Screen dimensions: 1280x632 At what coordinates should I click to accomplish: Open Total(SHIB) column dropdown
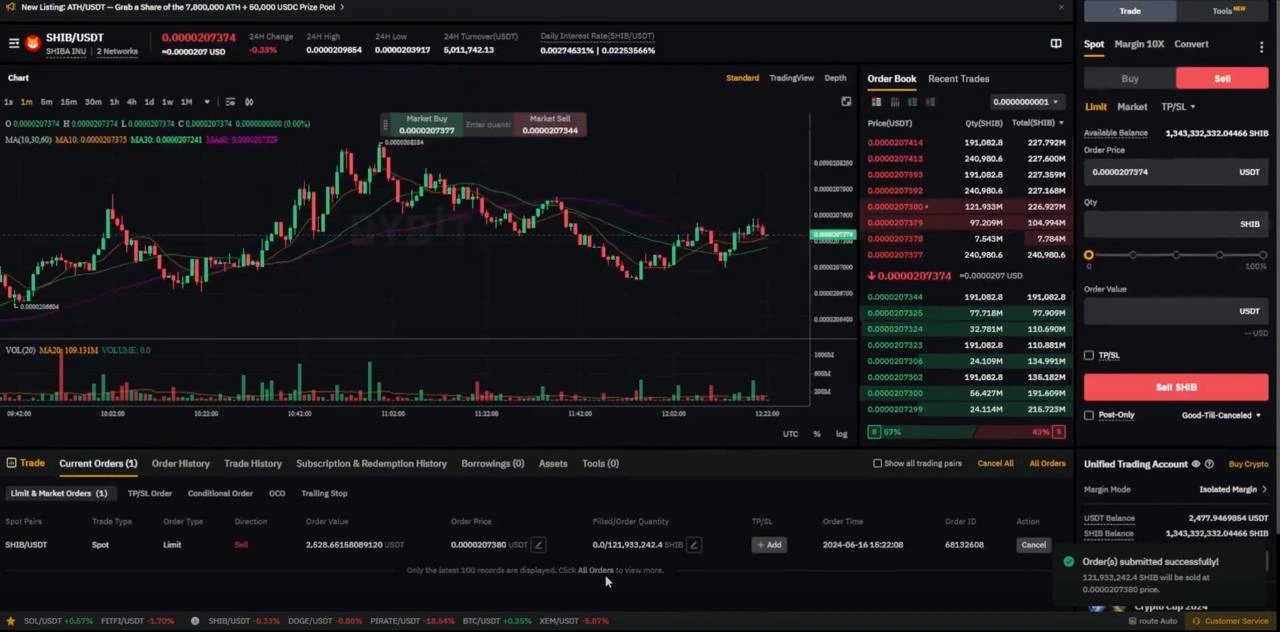[x=1061, y=123]
